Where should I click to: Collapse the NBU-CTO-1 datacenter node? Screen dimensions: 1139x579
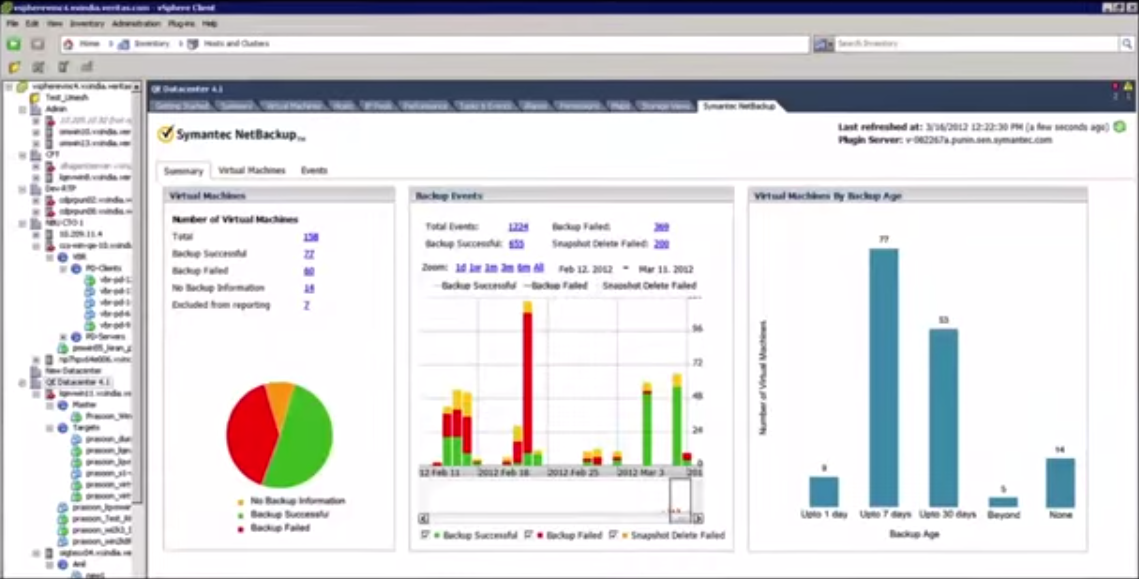23,224
